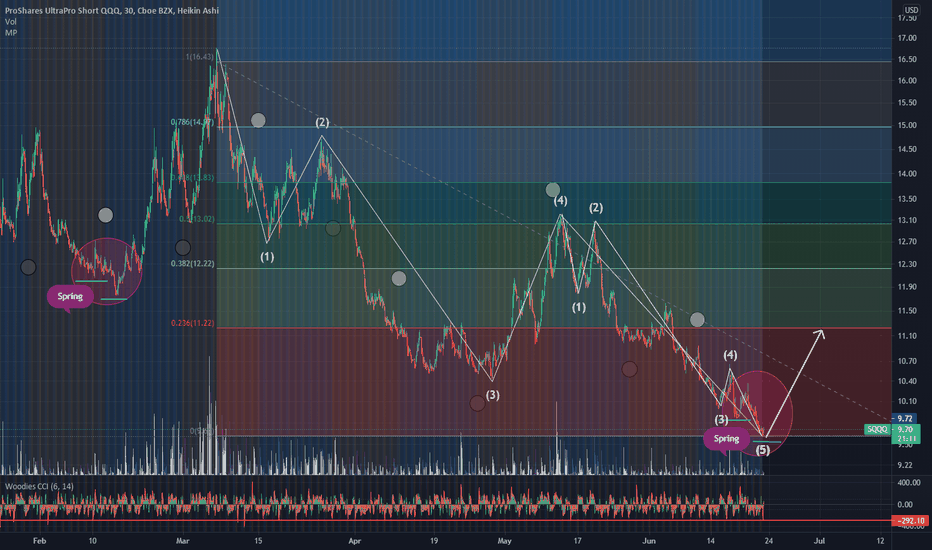Click the Mar date on time axis
Screen dimensions: 932x550
click(x=182, y=540)
